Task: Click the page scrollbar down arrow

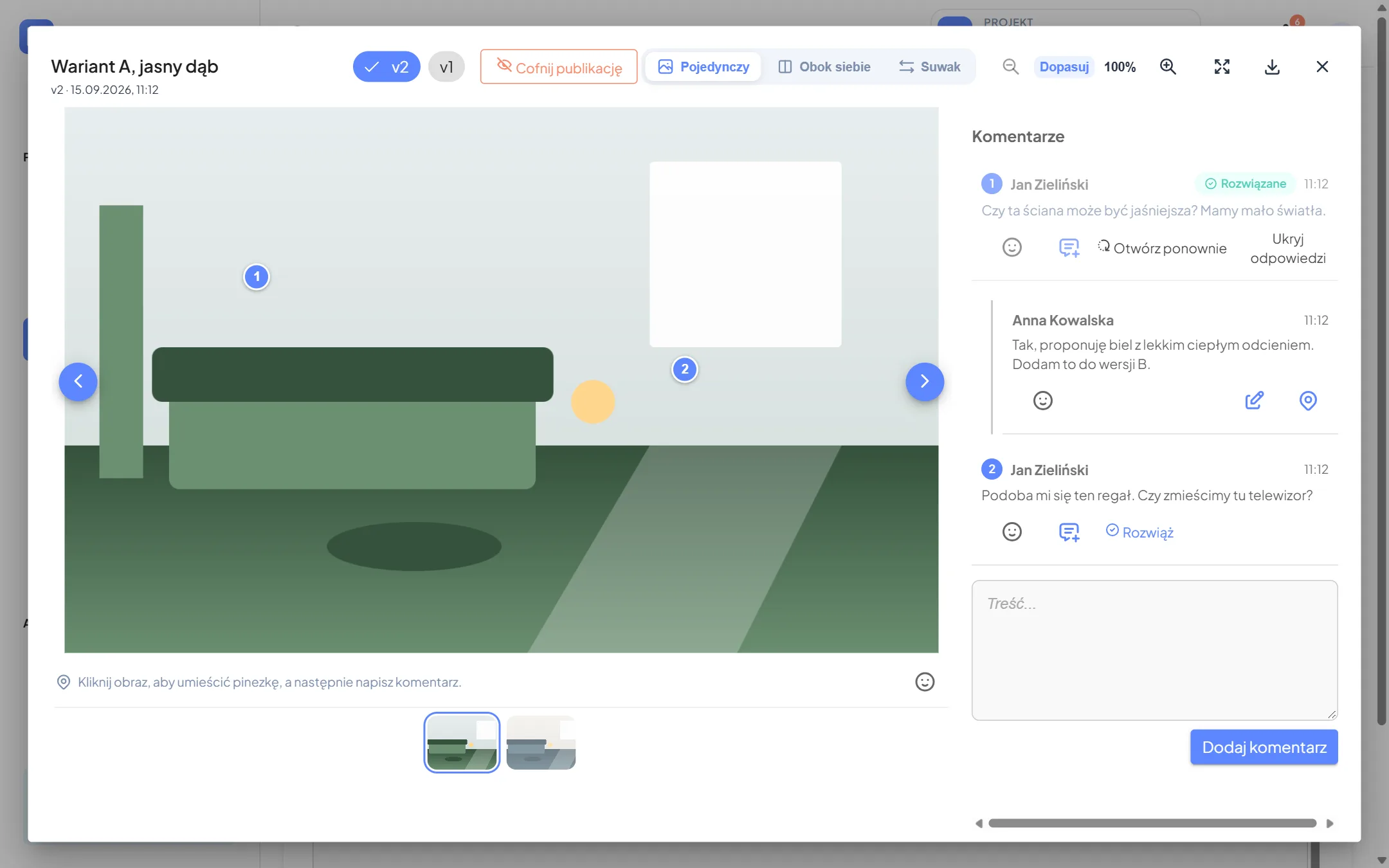Action: tap(1381, 860)
